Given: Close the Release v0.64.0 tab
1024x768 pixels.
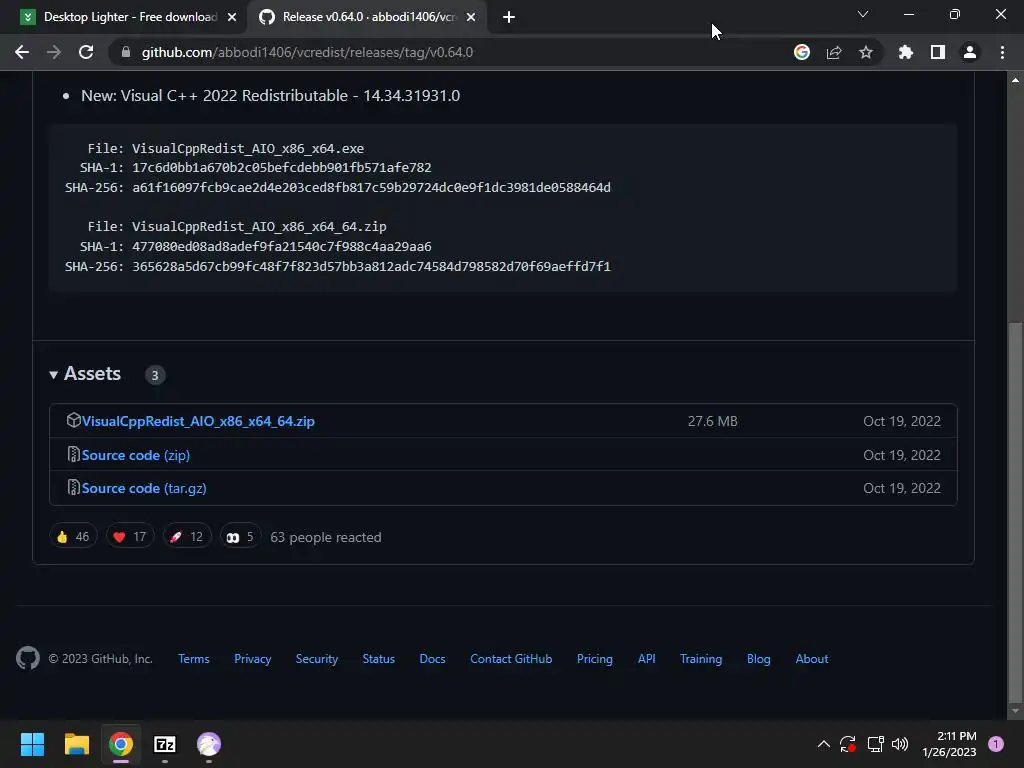Looking at the screenshot, I should (471, 17).
